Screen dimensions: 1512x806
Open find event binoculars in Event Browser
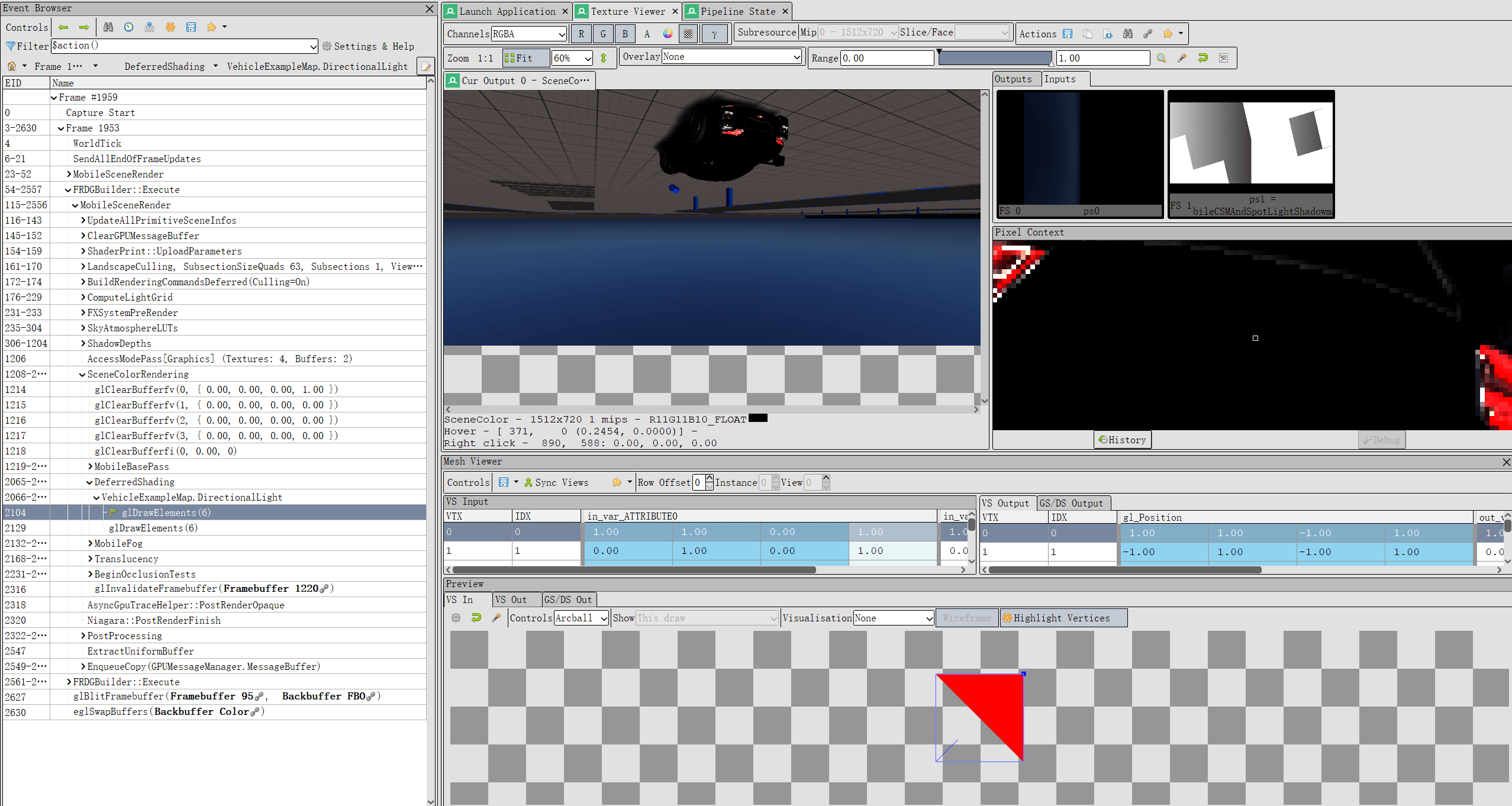point(108,27)
